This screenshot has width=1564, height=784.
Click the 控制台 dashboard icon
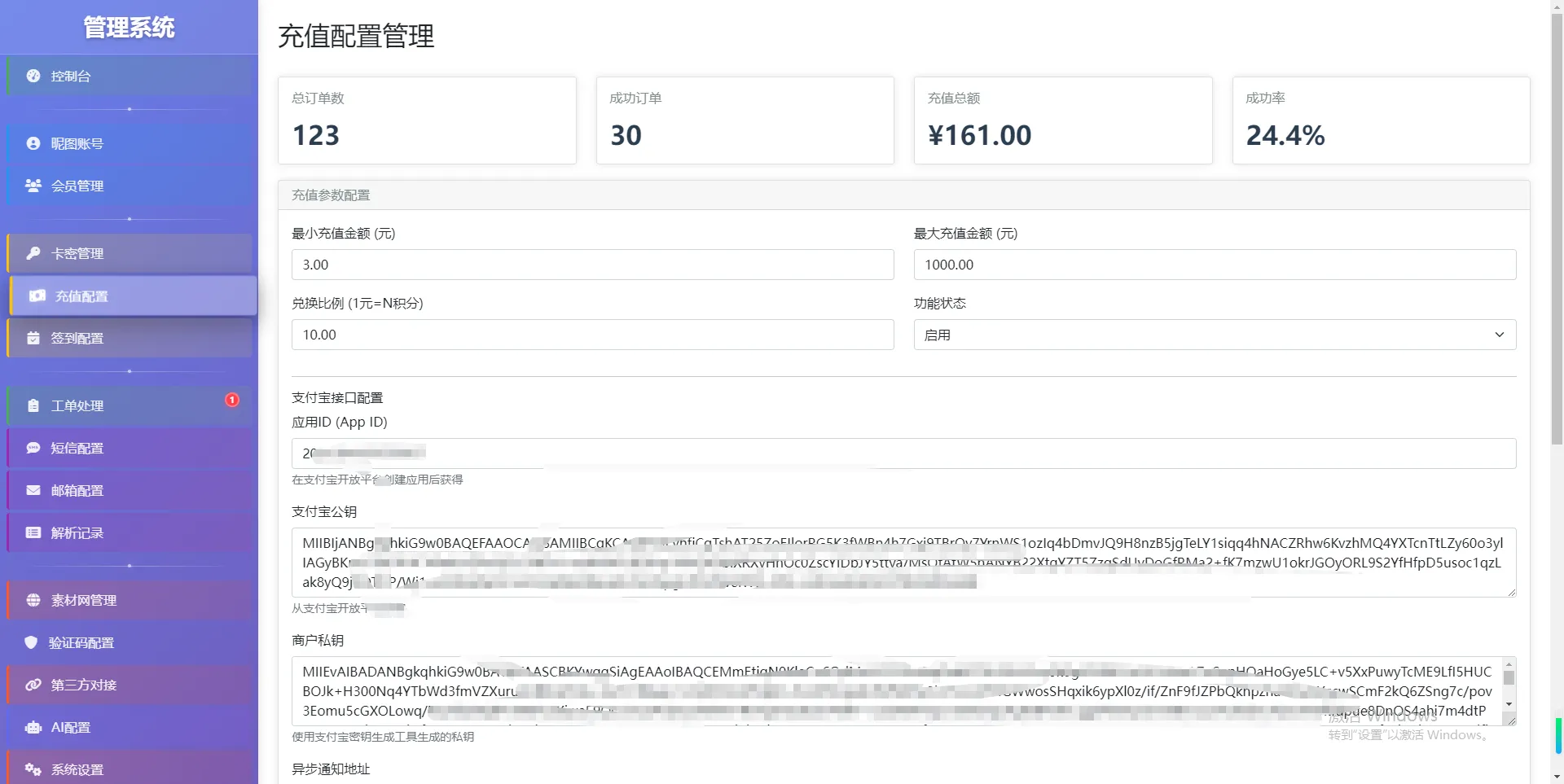33,76
